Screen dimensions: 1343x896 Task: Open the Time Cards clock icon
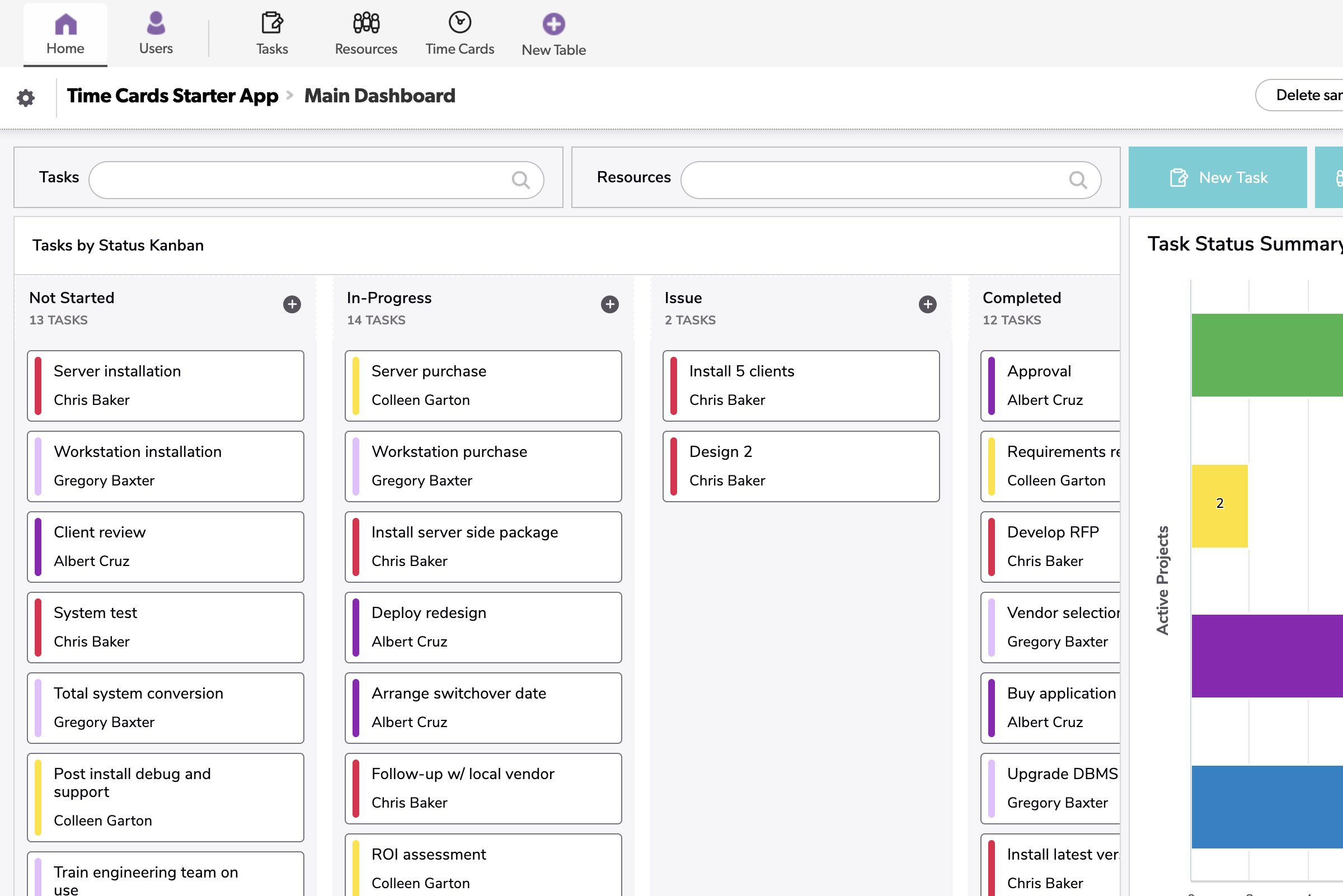(x=459, y=23)
